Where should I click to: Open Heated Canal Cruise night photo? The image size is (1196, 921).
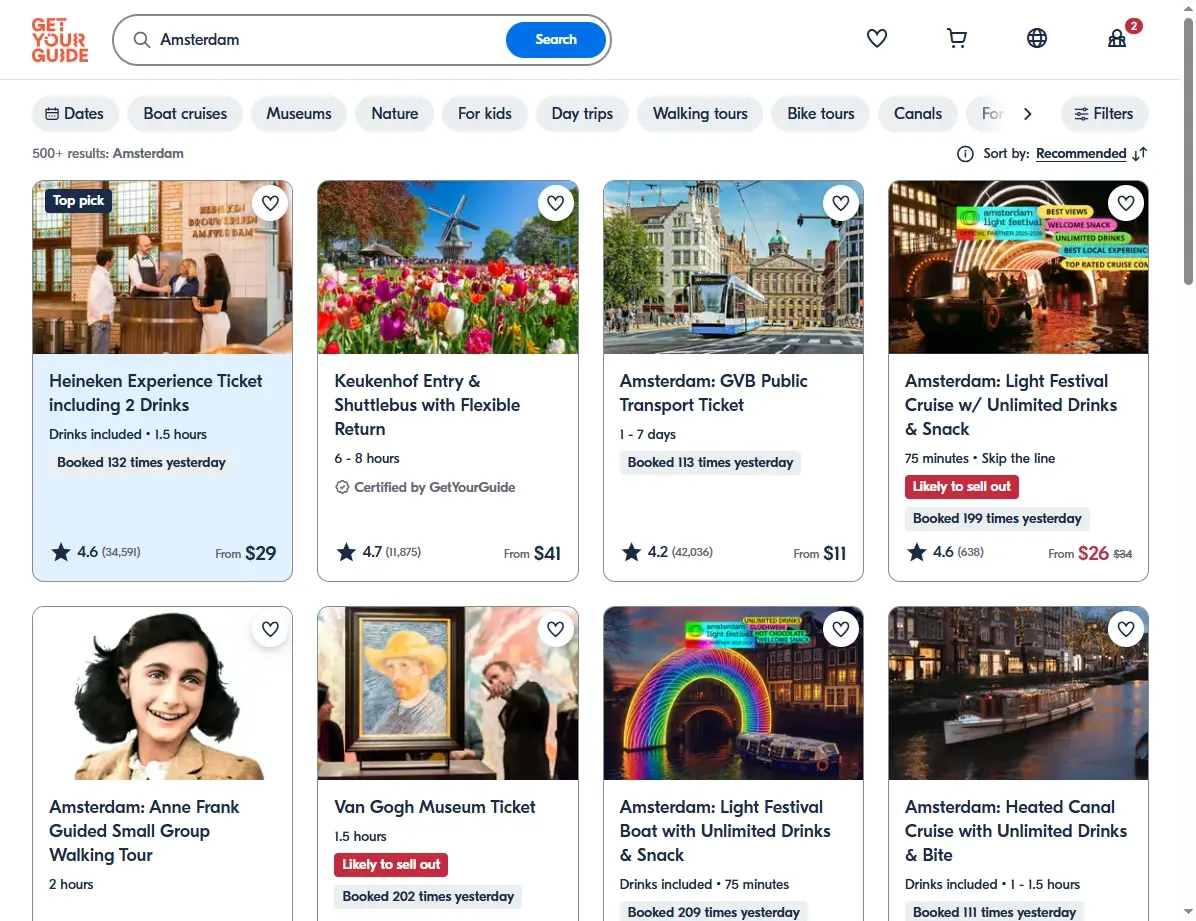tap(1018, 693)
